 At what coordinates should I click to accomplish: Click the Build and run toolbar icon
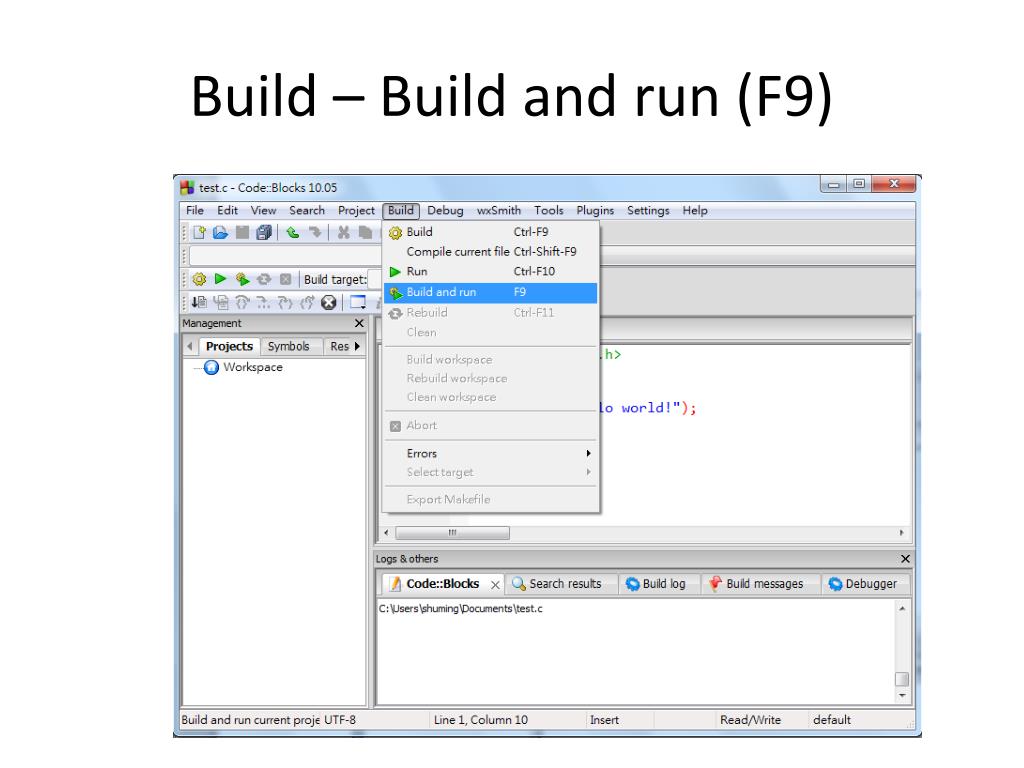[x=242, y=280]
